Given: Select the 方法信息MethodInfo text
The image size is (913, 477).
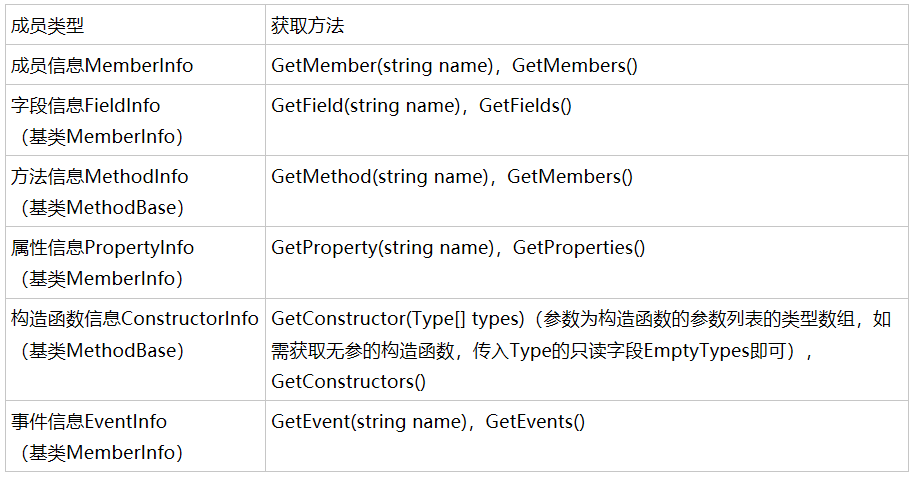Looking at the screenshot, I should point(99,176).
